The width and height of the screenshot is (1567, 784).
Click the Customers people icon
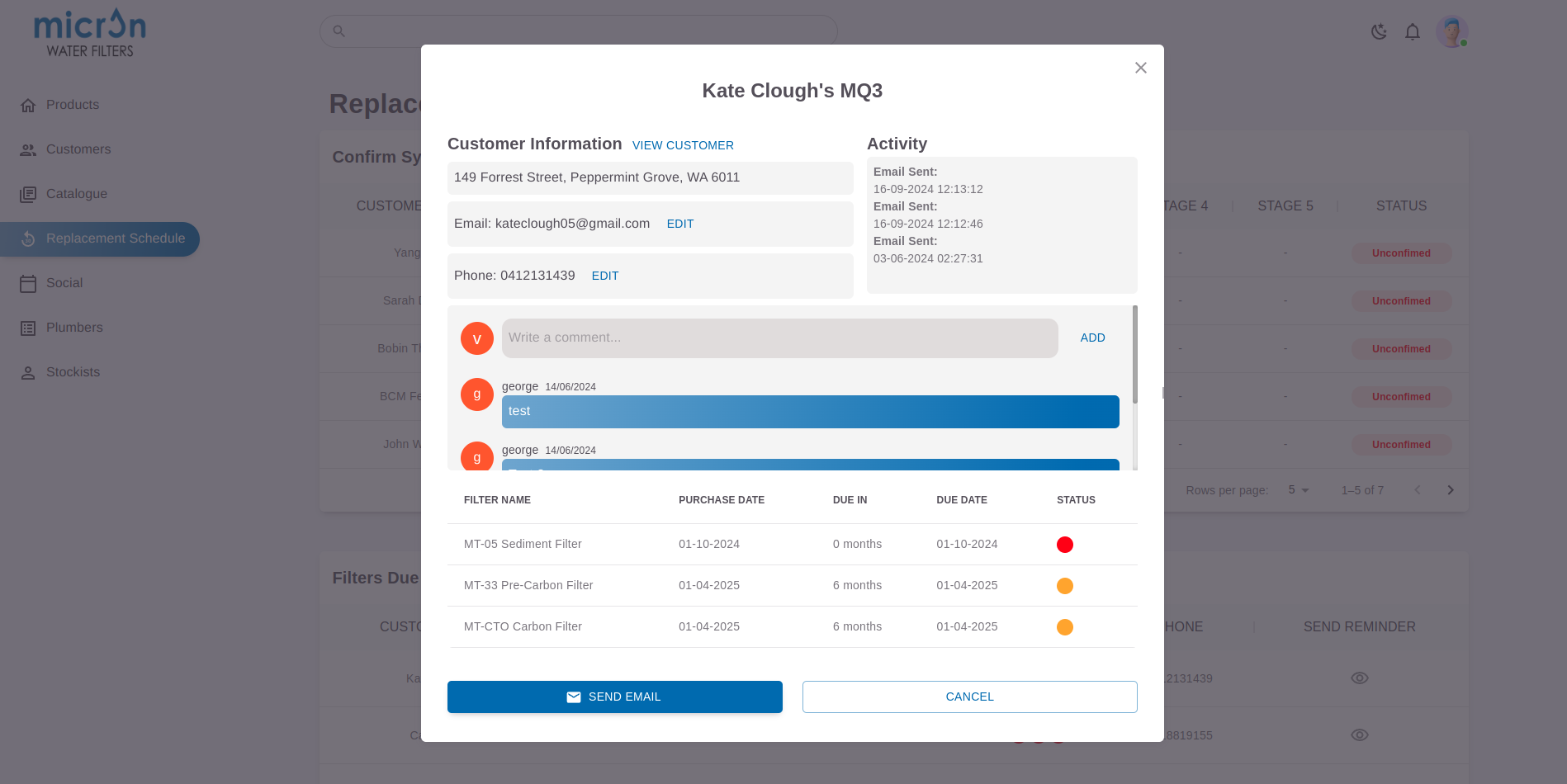click(28, 150)
